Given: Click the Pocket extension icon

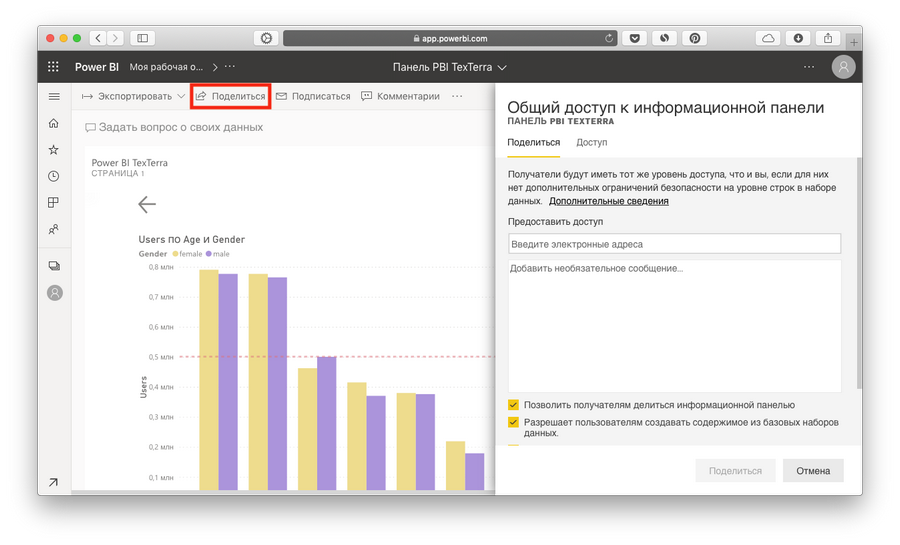Looking at the screenshot, I should pos(634,38).
